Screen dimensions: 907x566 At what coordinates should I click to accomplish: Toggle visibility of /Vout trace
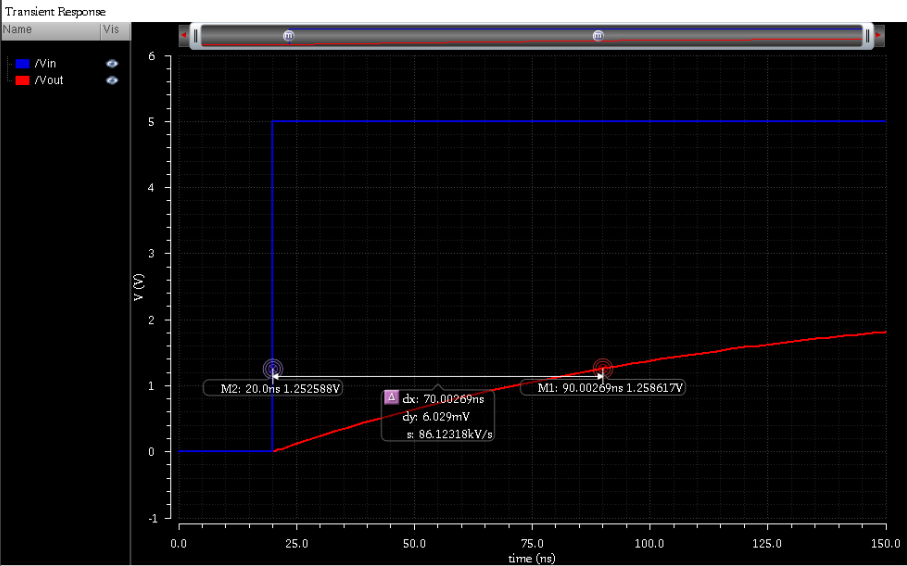[x=112, y=80]
